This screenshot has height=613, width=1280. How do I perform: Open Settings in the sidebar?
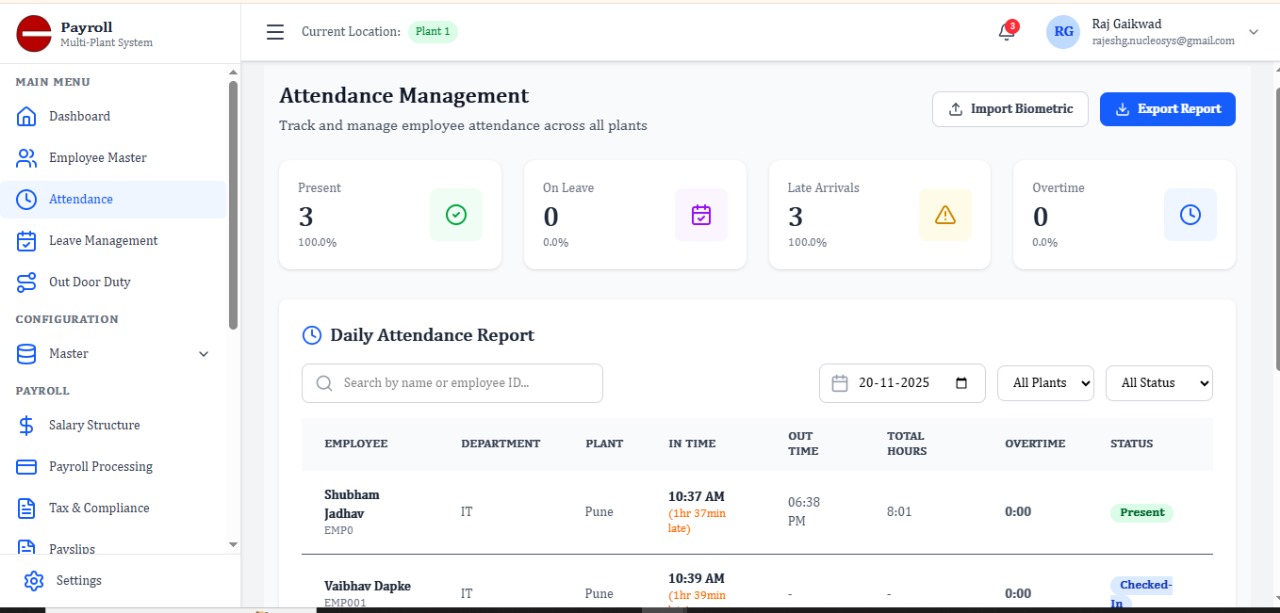coord(78,581)
